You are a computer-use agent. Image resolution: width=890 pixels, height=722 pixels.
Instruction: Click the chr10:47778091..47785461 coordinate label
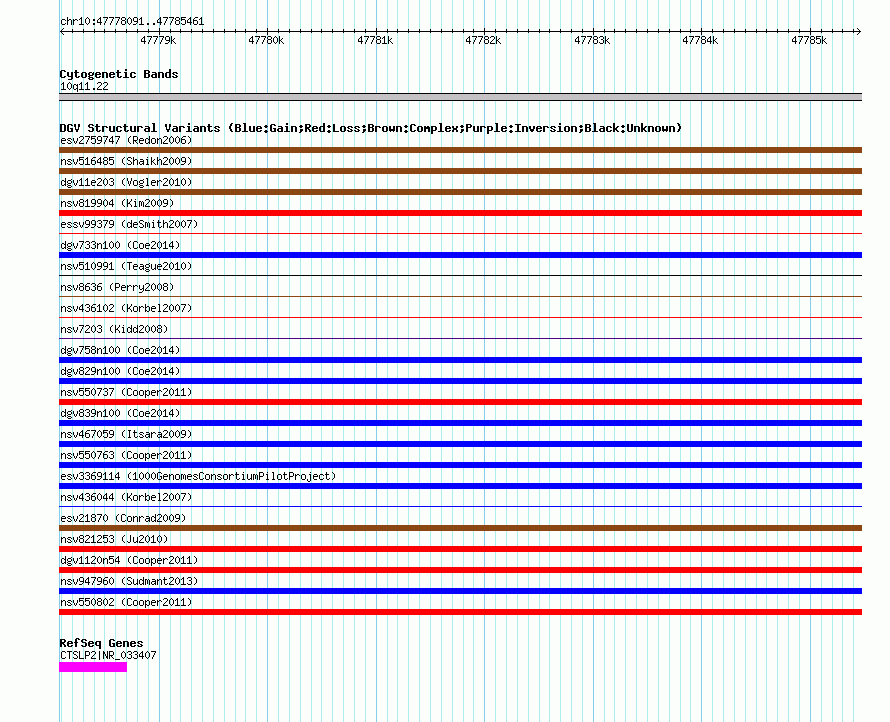pos(132,21)
